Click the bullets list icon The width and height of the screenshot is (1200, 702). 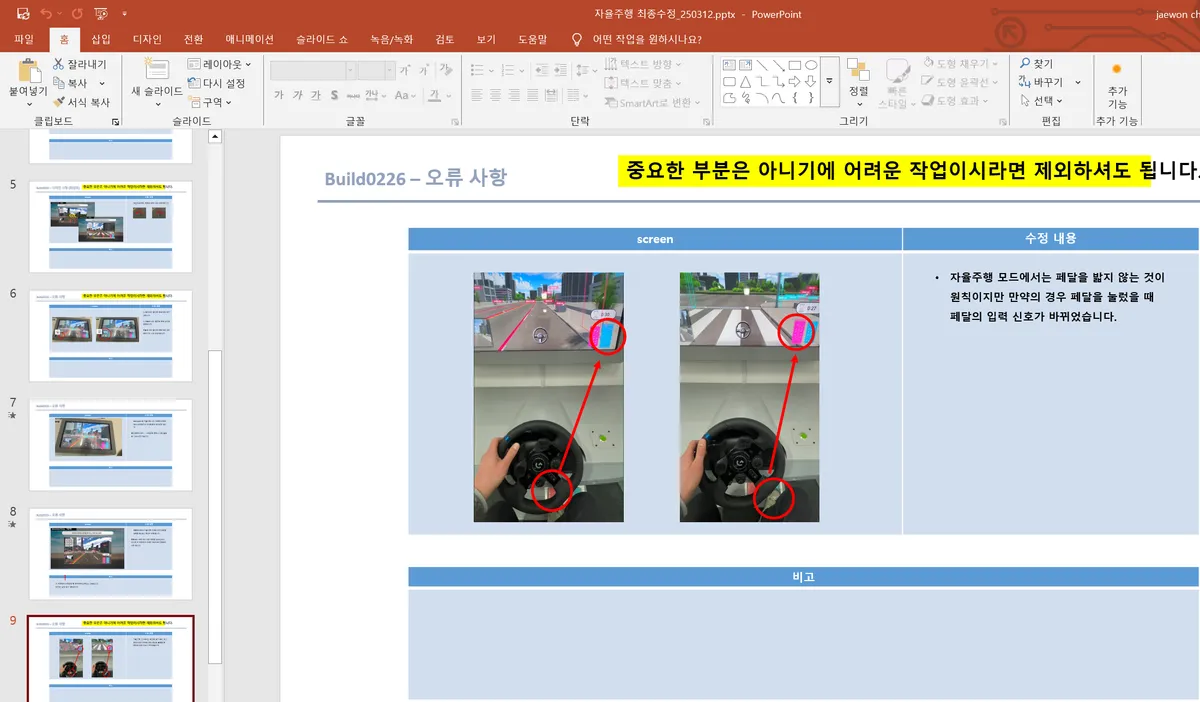(478, 70)
